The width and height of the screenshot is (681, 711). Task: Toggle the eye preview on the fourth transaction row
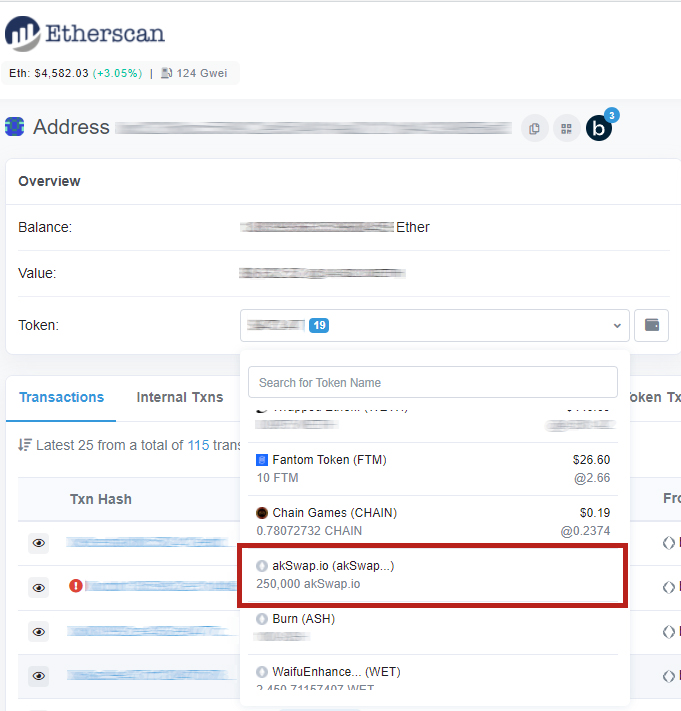pyautogui.click(x=39, y=676)
